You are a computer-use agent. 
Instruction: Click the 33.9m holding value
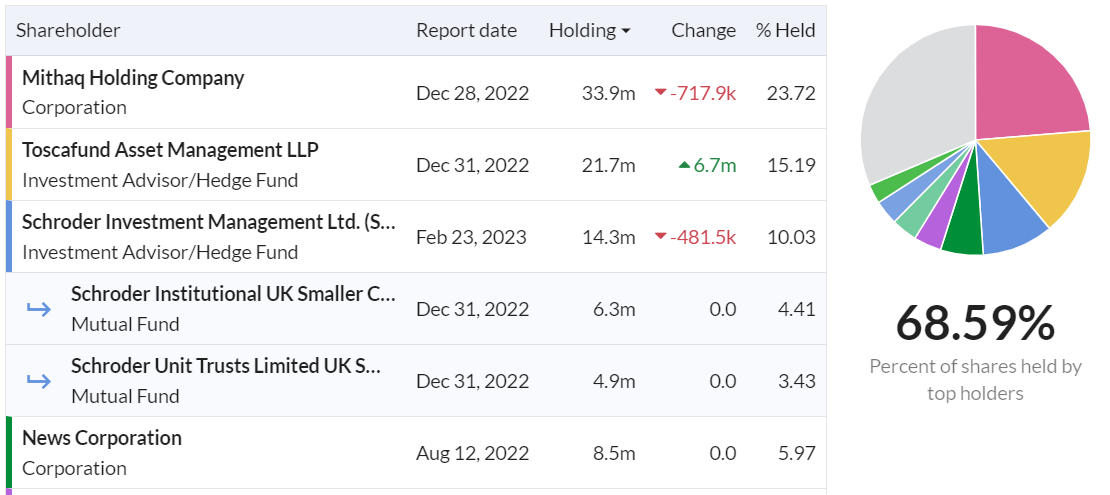[609, 93]
